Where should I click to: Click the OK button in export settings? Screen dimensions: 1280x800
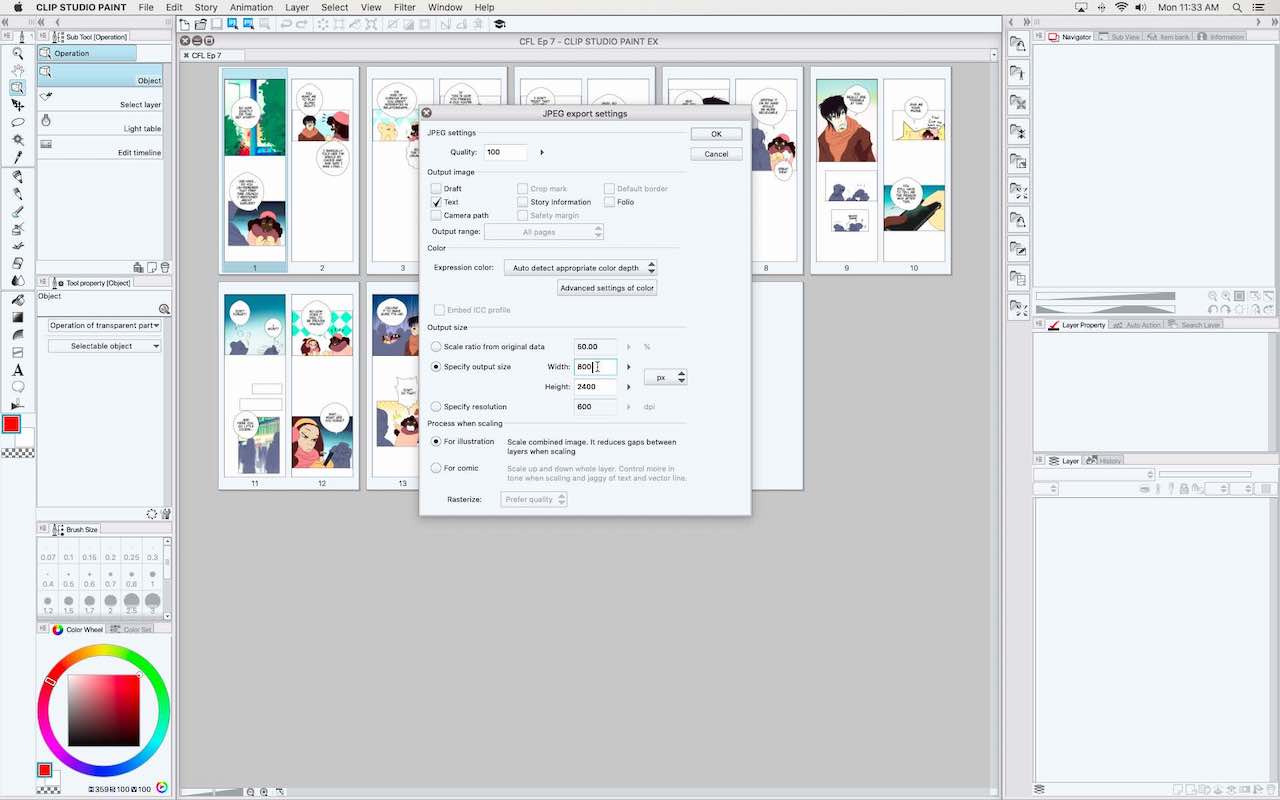715,133
